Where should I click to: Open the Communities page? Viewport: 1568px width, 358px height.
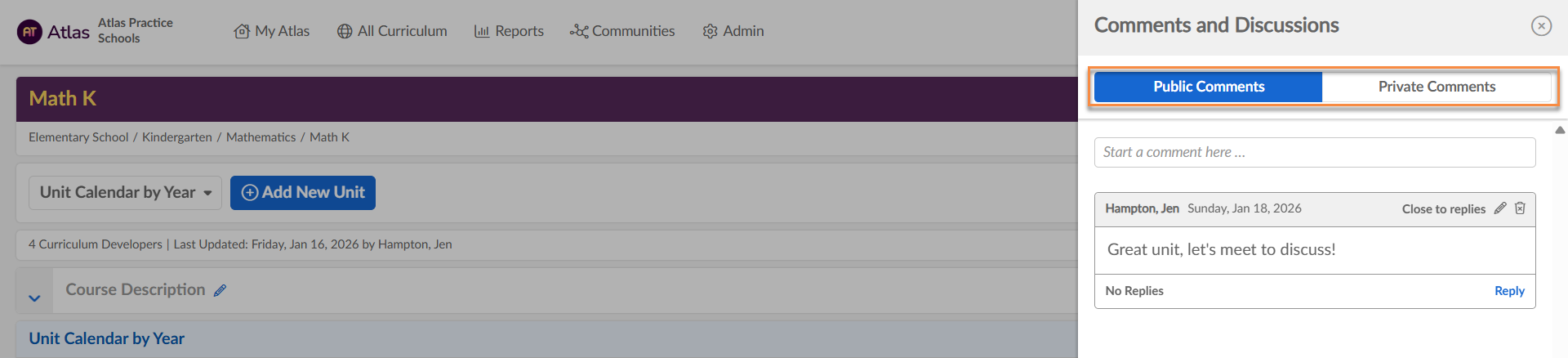click(622, 31)
